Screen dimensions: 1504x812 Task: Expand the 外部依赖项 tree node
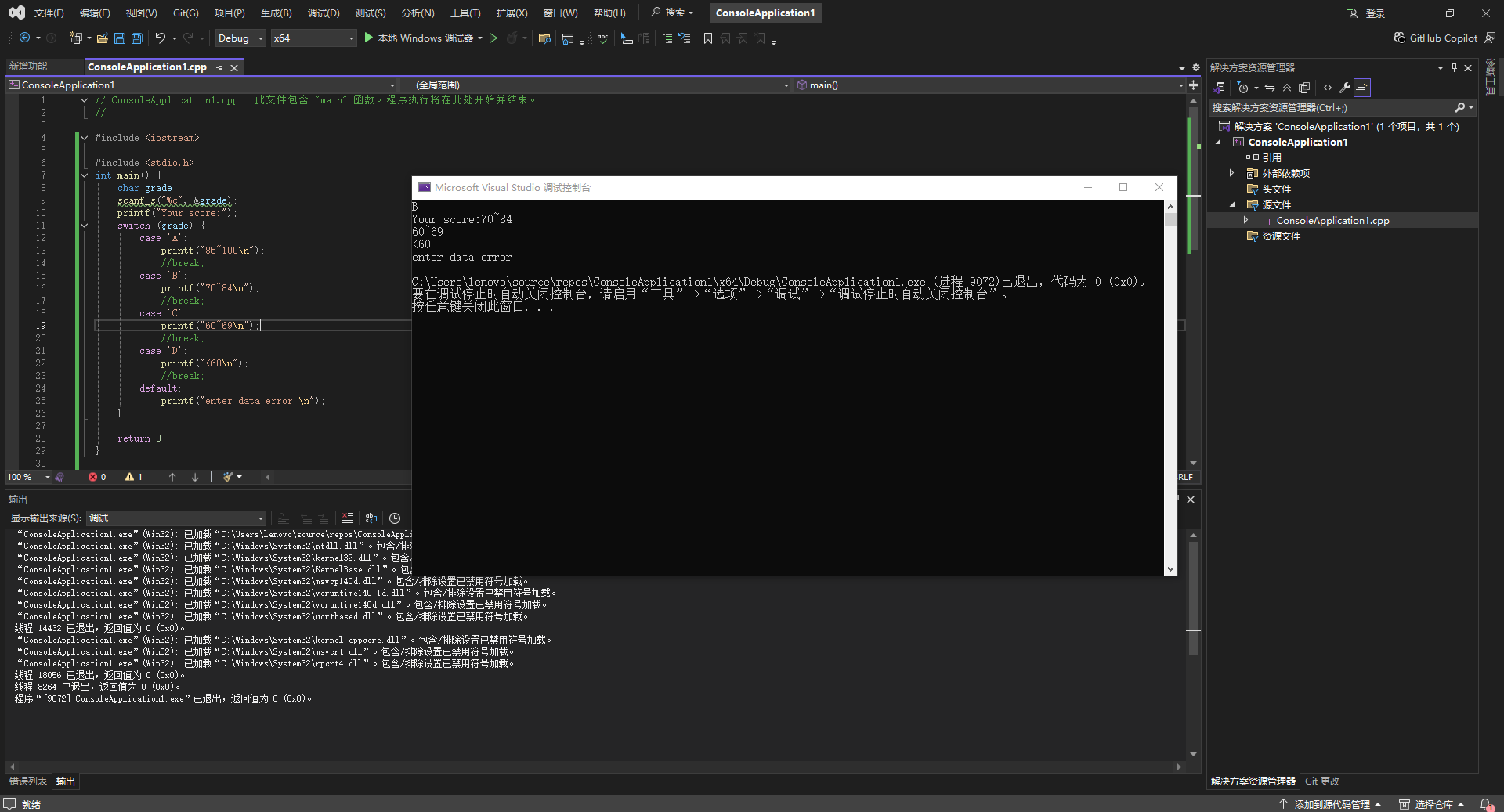coord(1231,173)
